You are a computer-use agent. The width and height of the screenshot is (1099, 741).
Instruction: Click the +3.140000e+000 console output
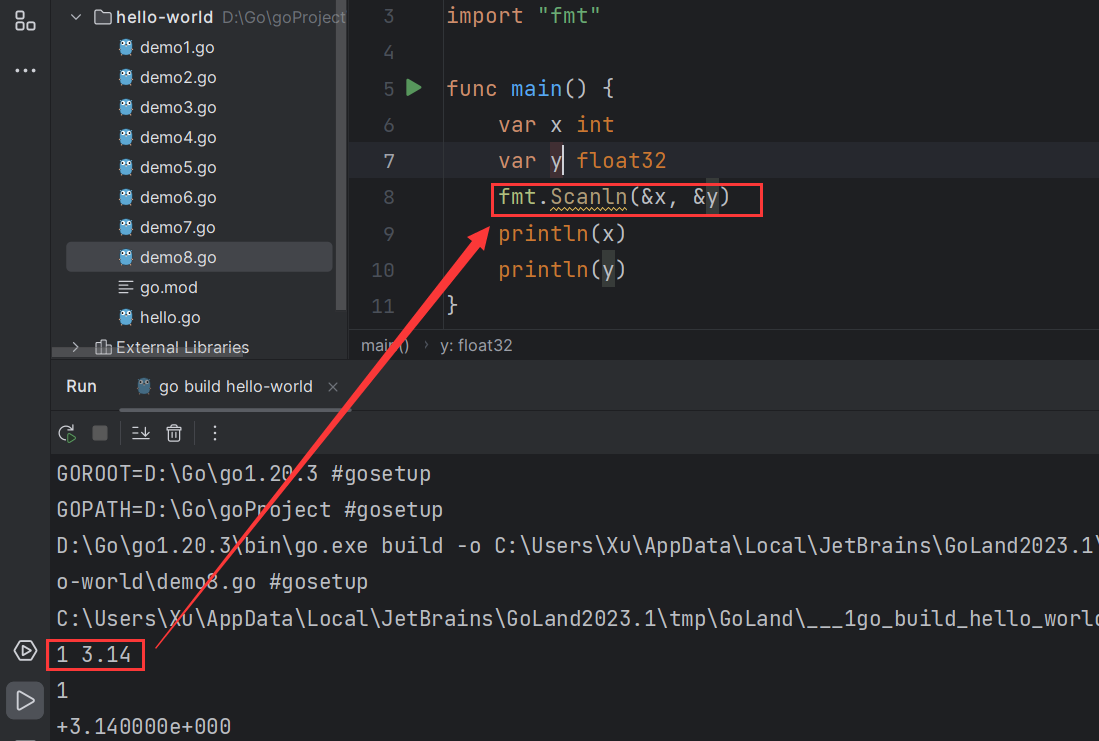(x=144, y=726)
